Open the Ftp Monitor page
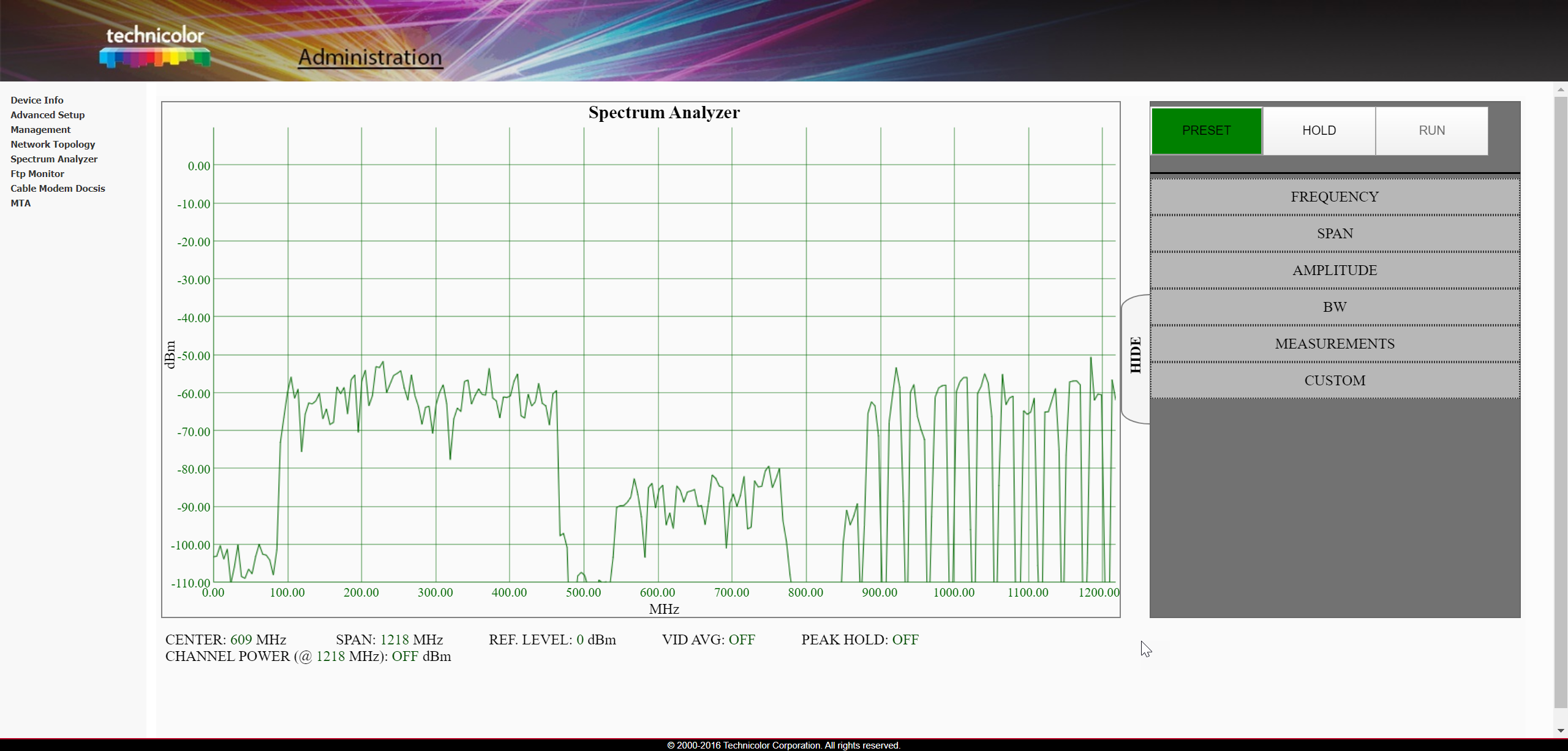Viewport: 1568px width, 751px height. click(x=37, y=174)
